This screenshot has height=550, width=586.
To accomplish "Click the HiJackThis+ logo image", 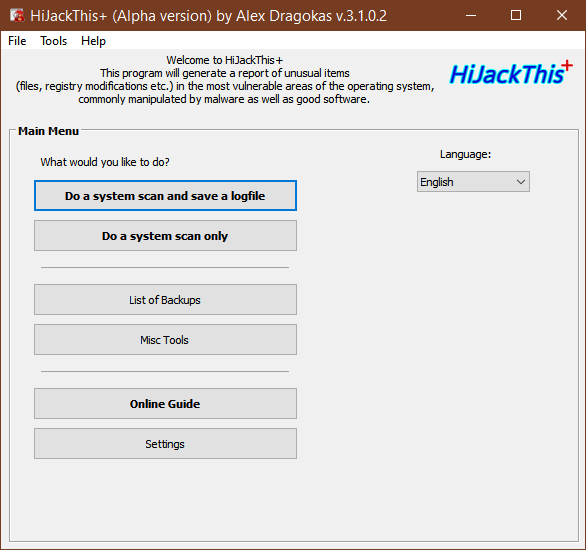I will [x=511, y=72].
